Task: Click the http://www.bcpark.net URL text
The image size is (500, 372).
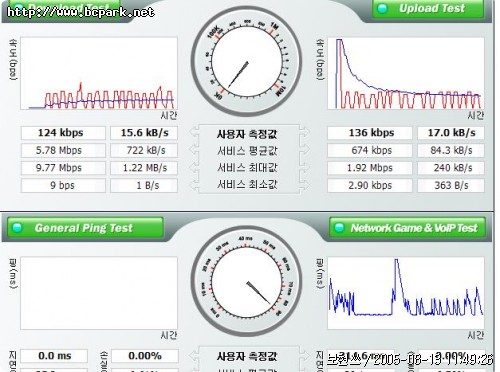Action: [x=80, y=13]
